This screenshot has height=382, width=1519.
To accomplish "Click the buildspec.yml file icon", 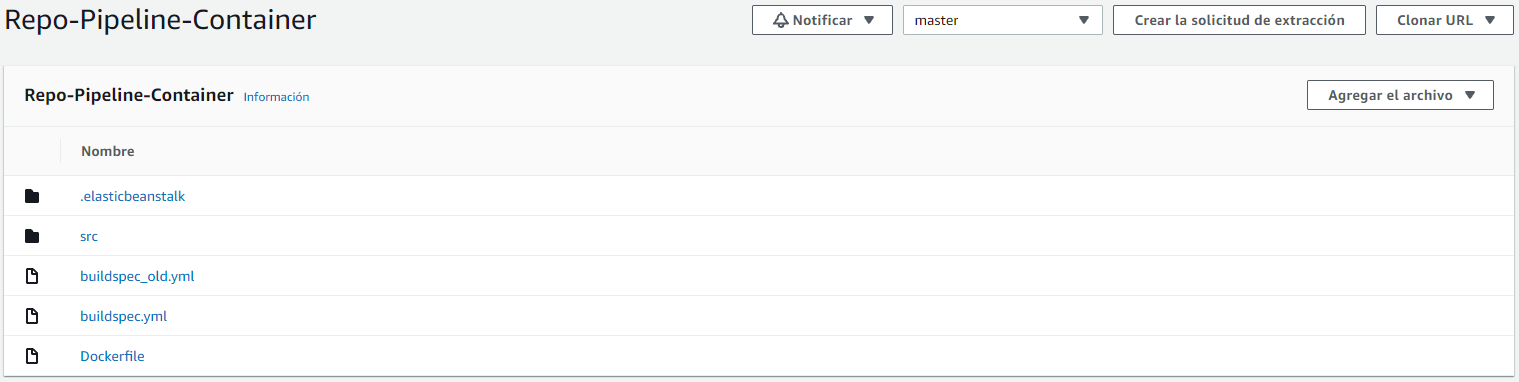I will point(32,316).
